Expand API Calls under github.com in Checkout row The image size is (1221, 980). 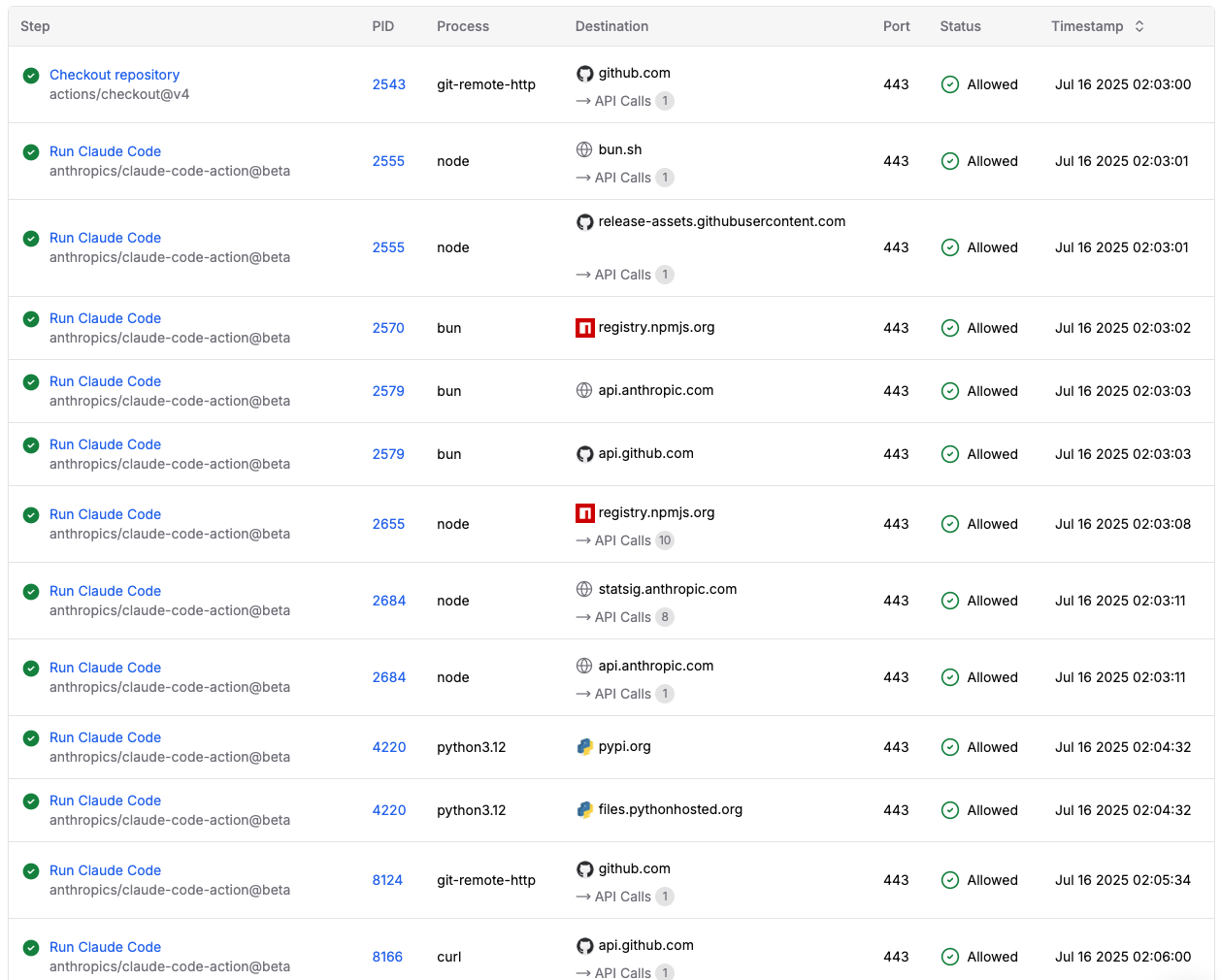(x=624, y=101)
